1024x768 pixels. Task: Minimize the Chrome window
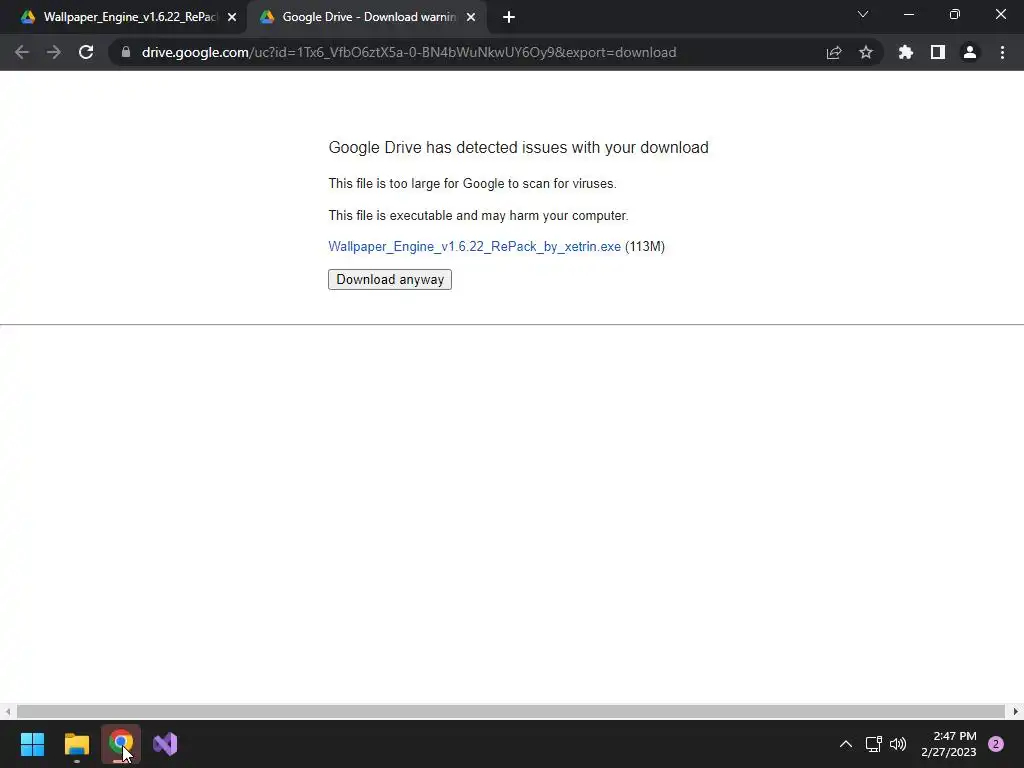(x=908, y=14)
